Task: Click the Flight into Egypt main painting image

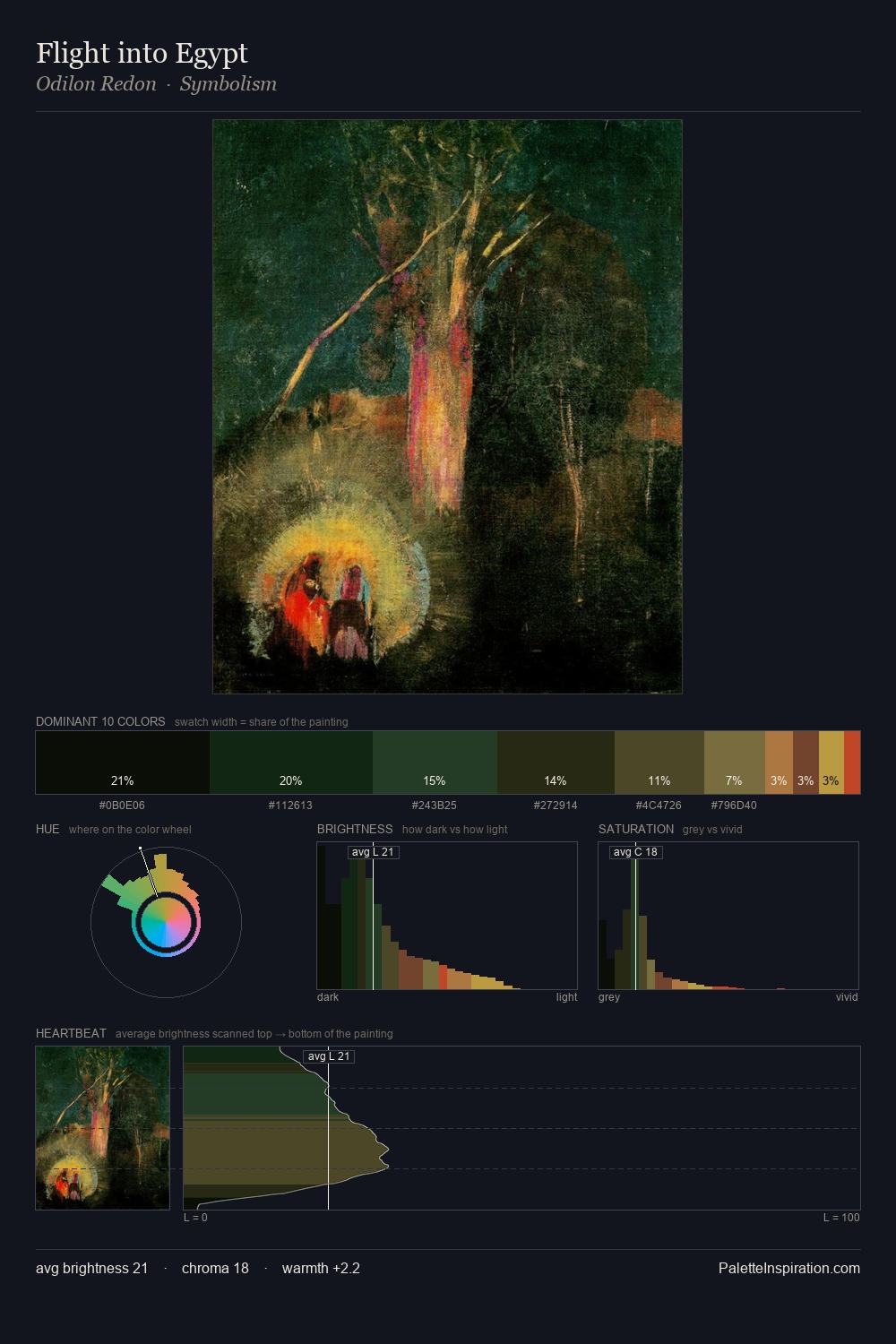Action: [x=447, y=407]
